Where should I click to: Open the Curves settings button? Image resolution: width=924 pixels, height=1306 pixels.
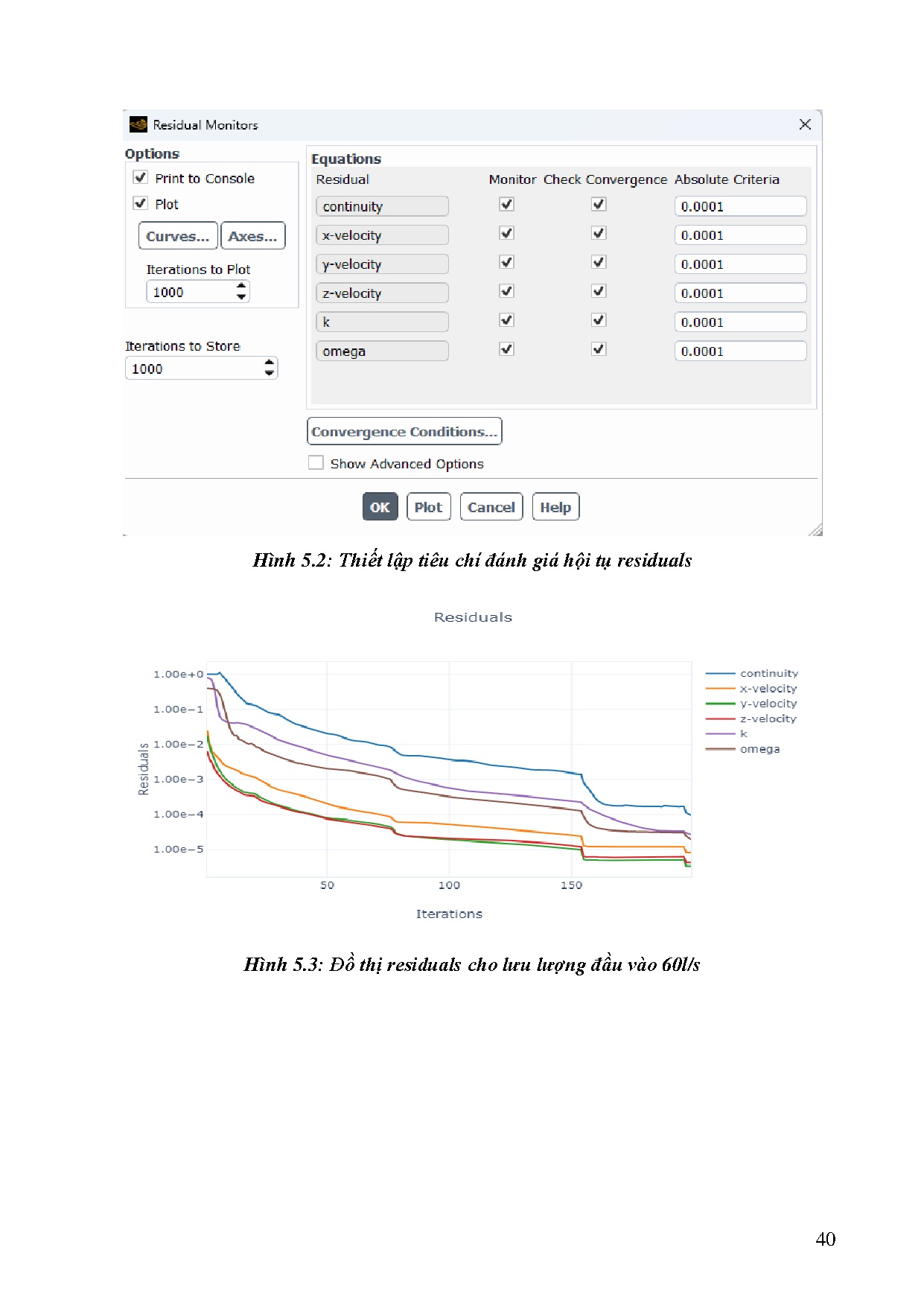coord(178,236)
